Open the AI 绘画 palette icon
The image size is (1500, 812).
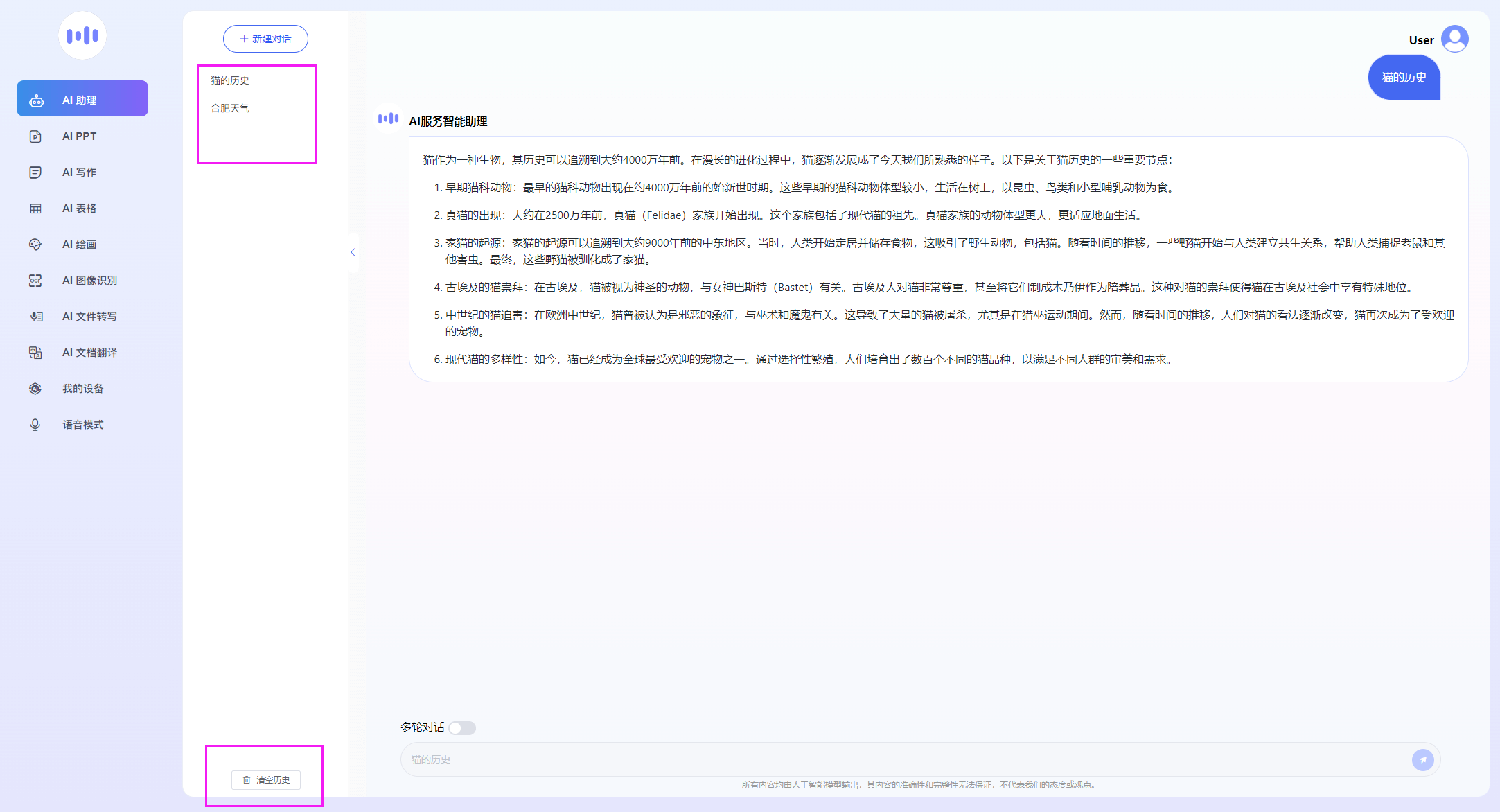tap(35, 245)
